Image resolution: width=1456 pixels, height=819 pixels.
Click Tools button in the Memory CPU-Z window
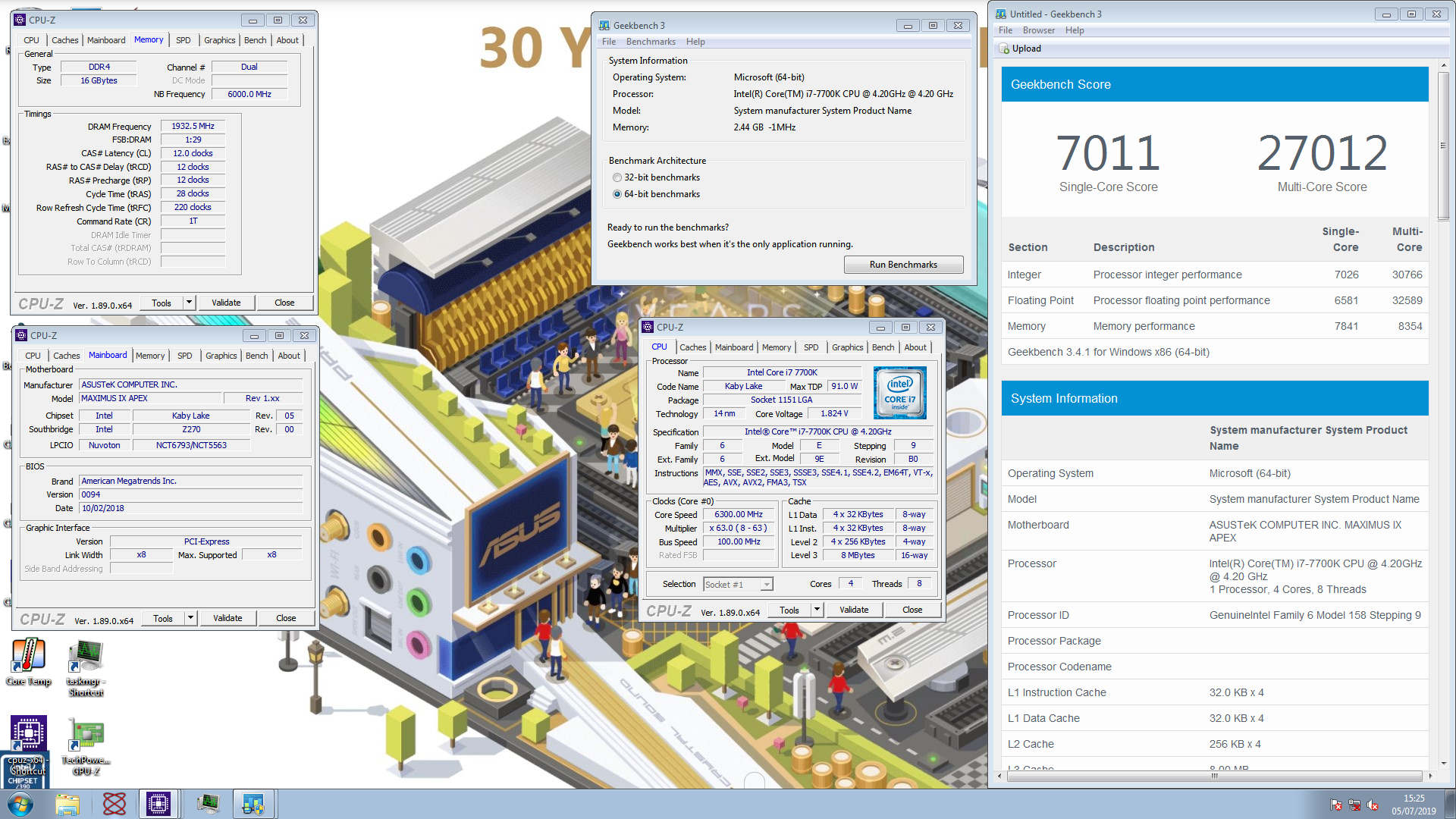pyautogui.click(x=162, y=303)
